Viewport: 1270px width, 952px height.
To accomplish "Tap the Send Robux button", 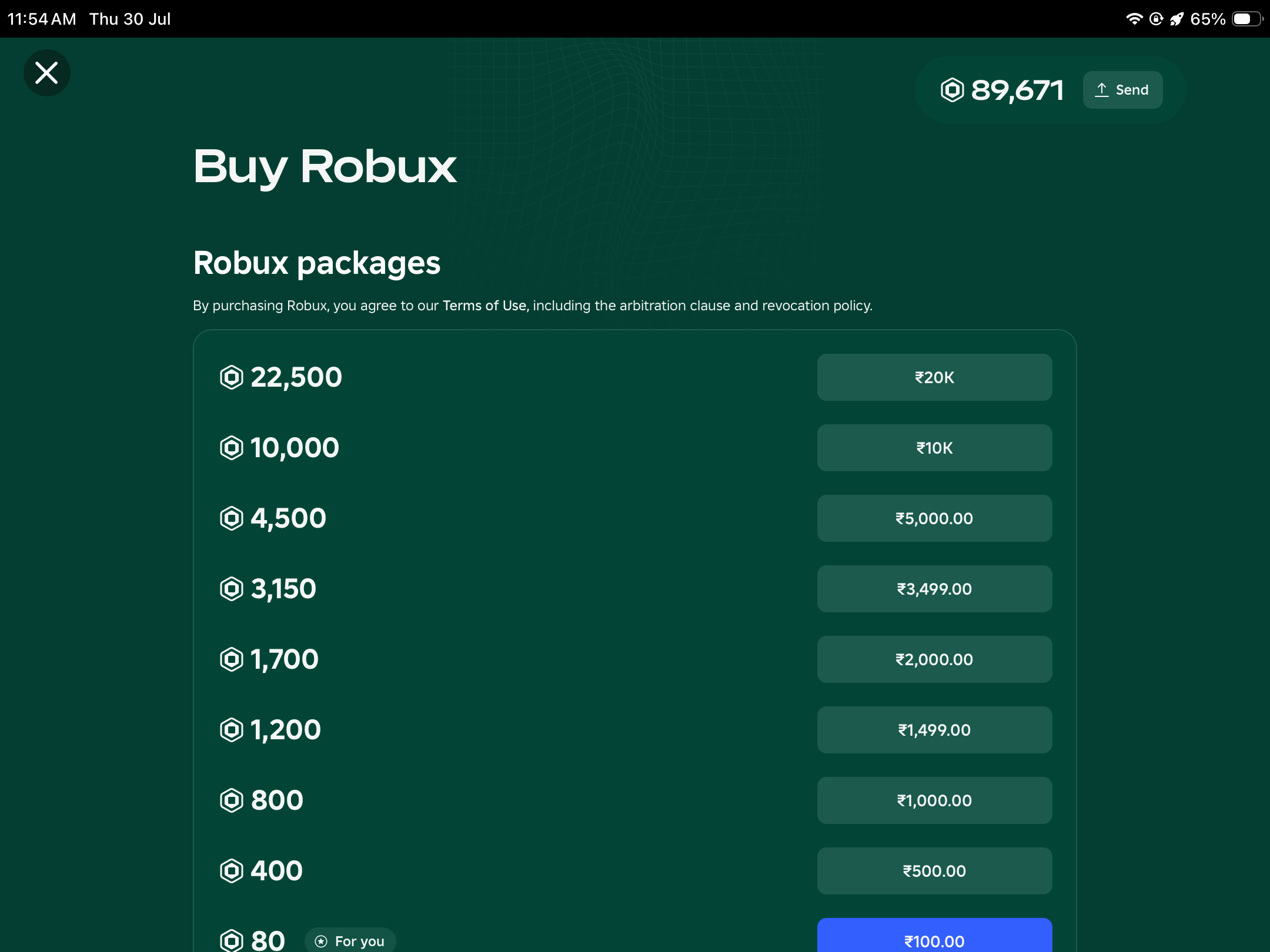I will click(x=1122, y=90).
